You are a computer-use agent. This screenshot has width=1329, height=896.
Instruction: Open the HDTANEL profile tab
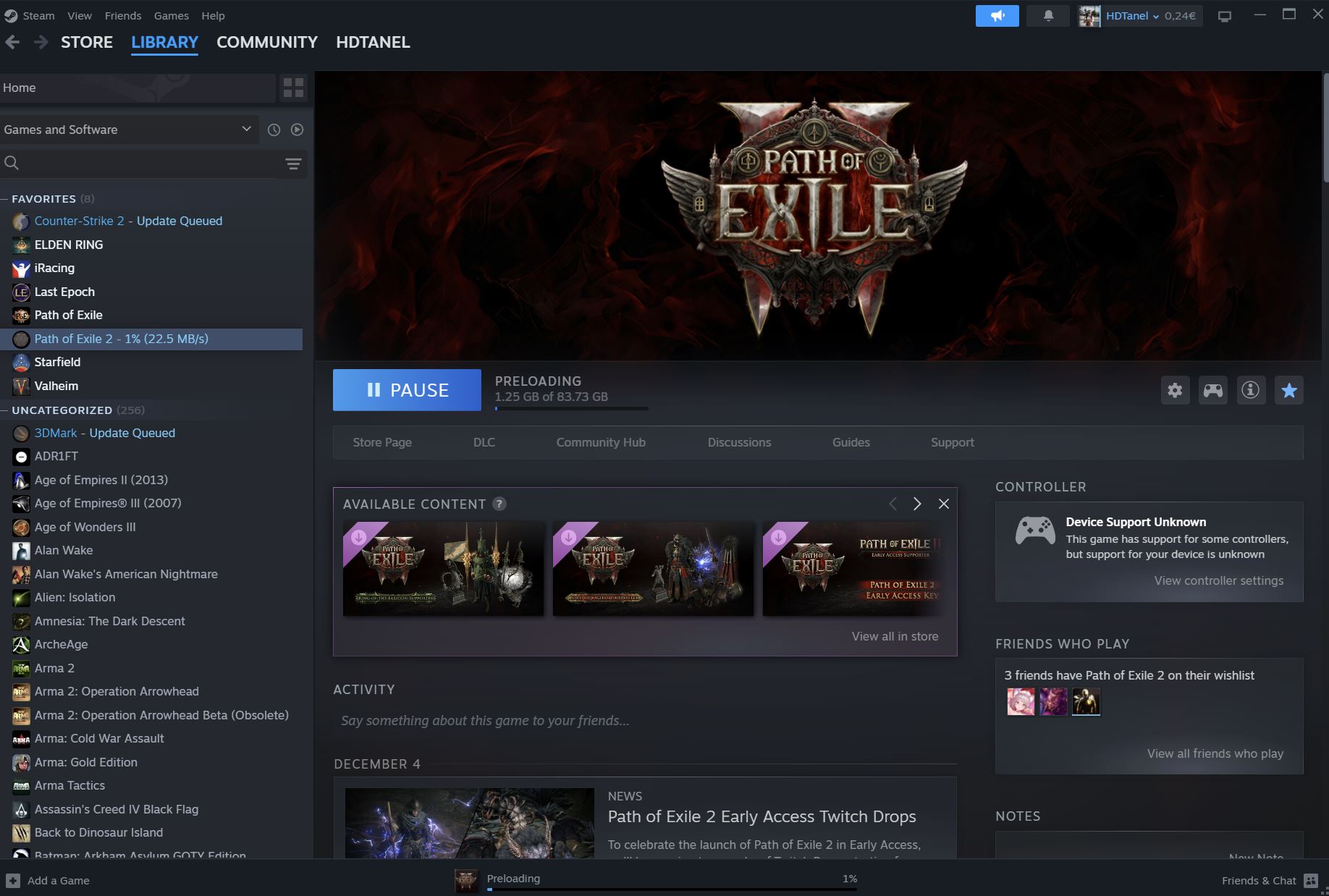pos(373,42)
